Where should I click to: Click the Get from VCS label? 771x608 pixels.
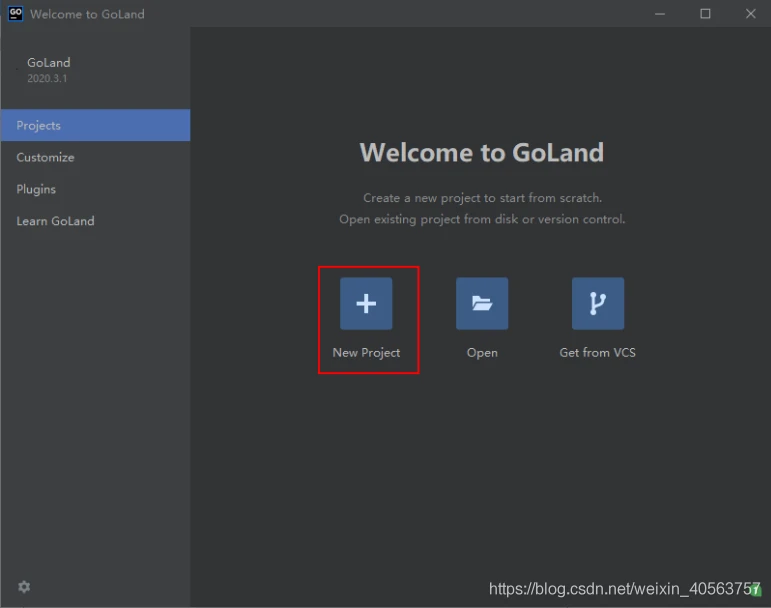tap(597, 352)
